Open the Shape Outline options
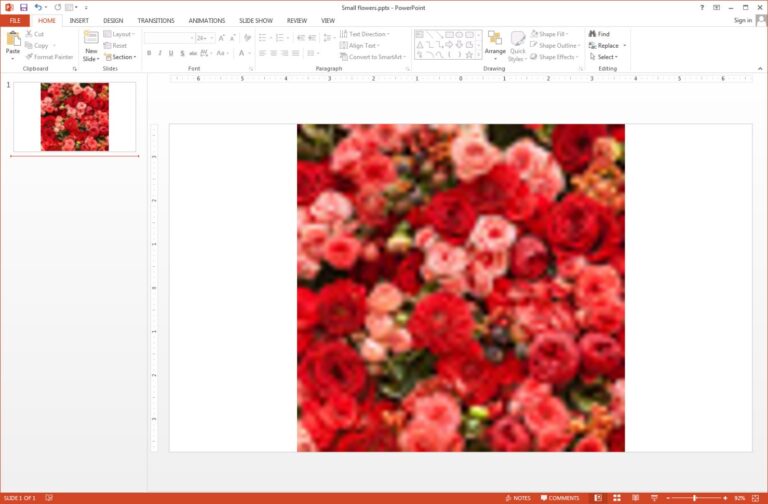The width and height of the screenshot is (768, 504). tap(555, 46)
